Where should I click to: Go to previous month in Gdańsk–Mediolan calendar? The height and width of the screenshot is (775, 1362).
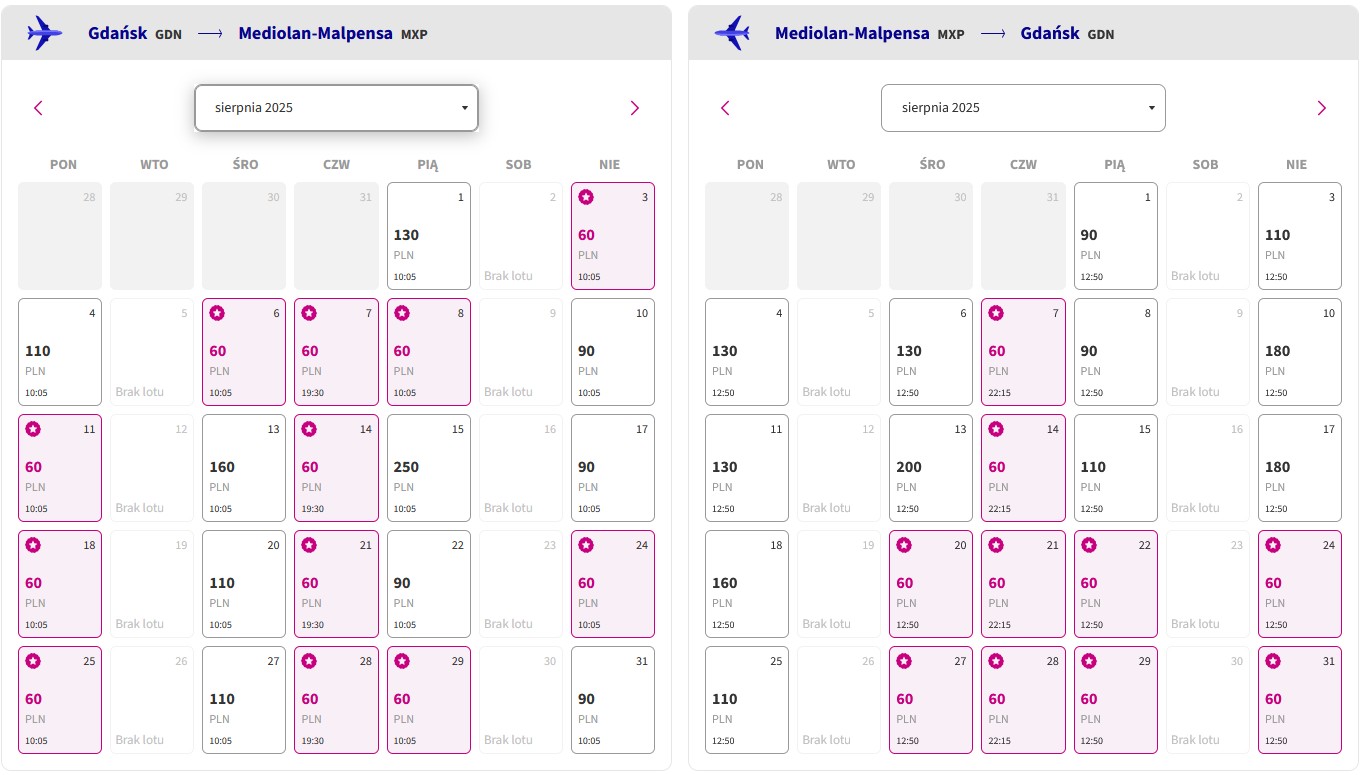[38, 108]
